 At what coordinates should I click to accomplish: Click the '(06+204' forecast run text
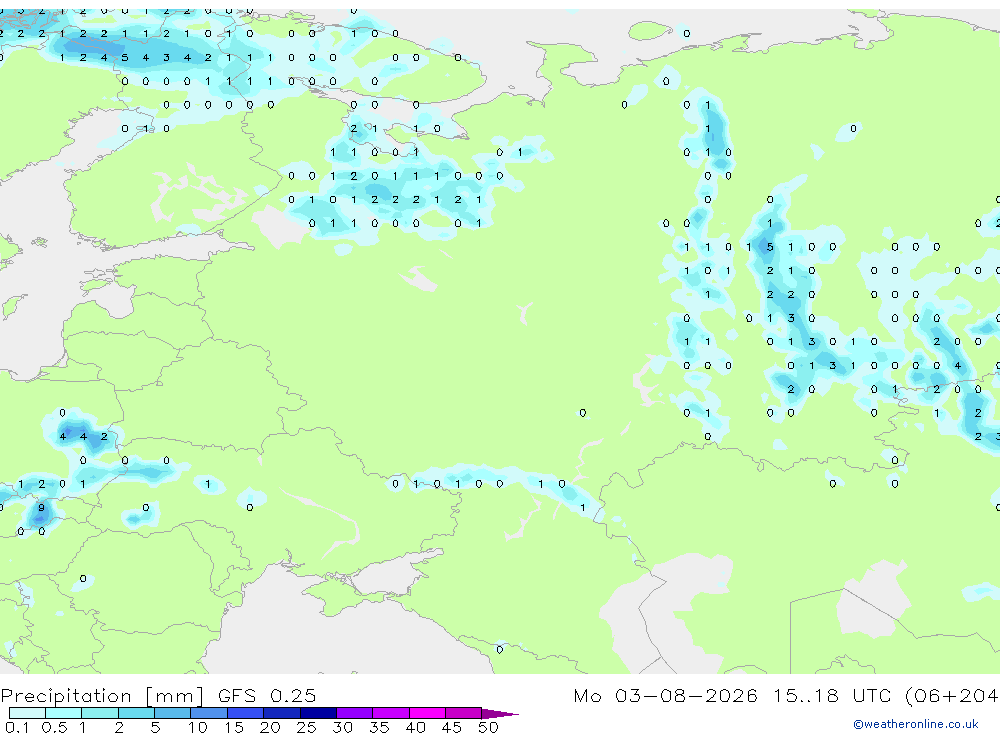(x=952, y=695)
